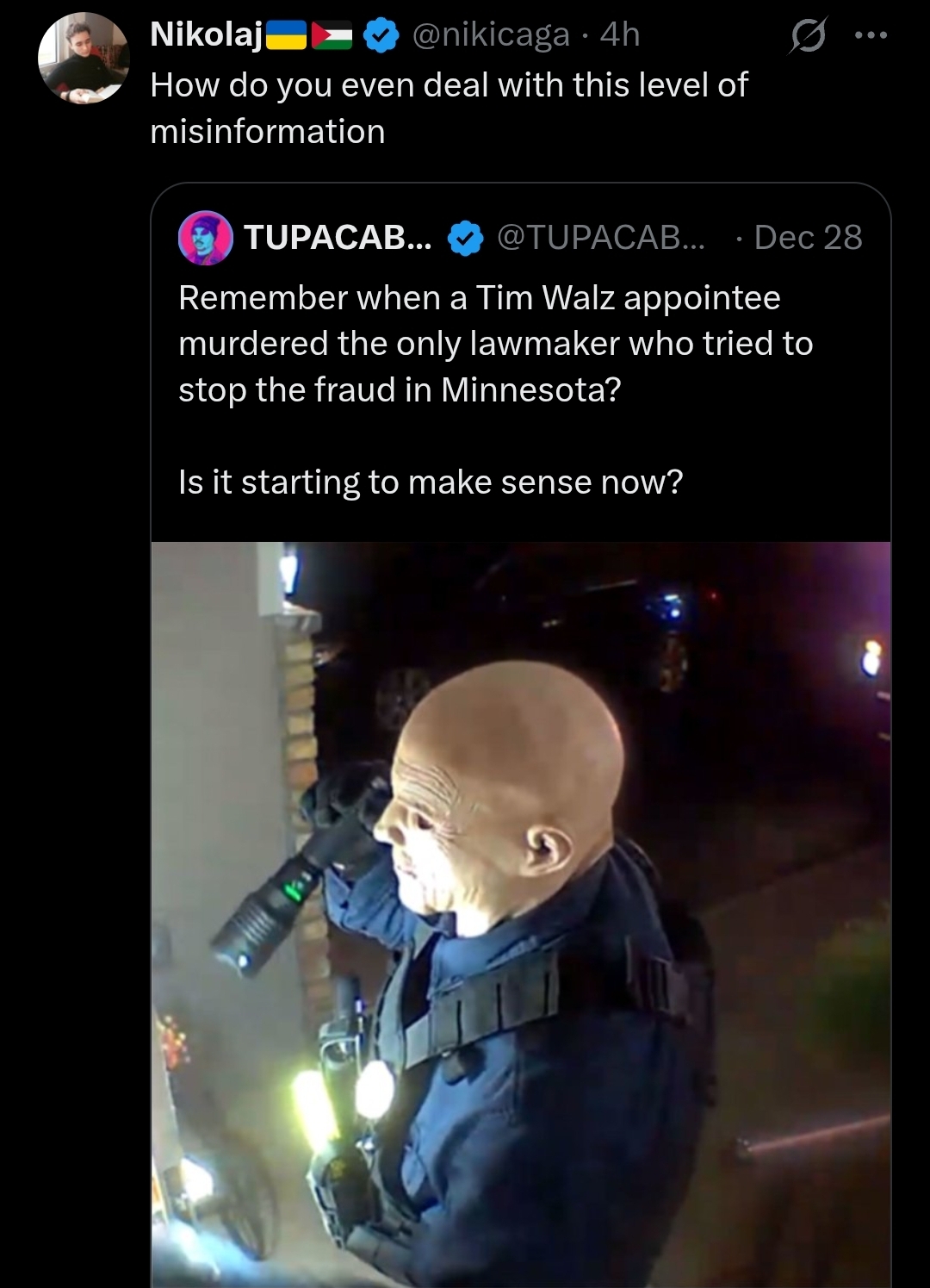Click the Dec 28 post date
Viewport: 930px width, 1288px height.
point(808,237)
